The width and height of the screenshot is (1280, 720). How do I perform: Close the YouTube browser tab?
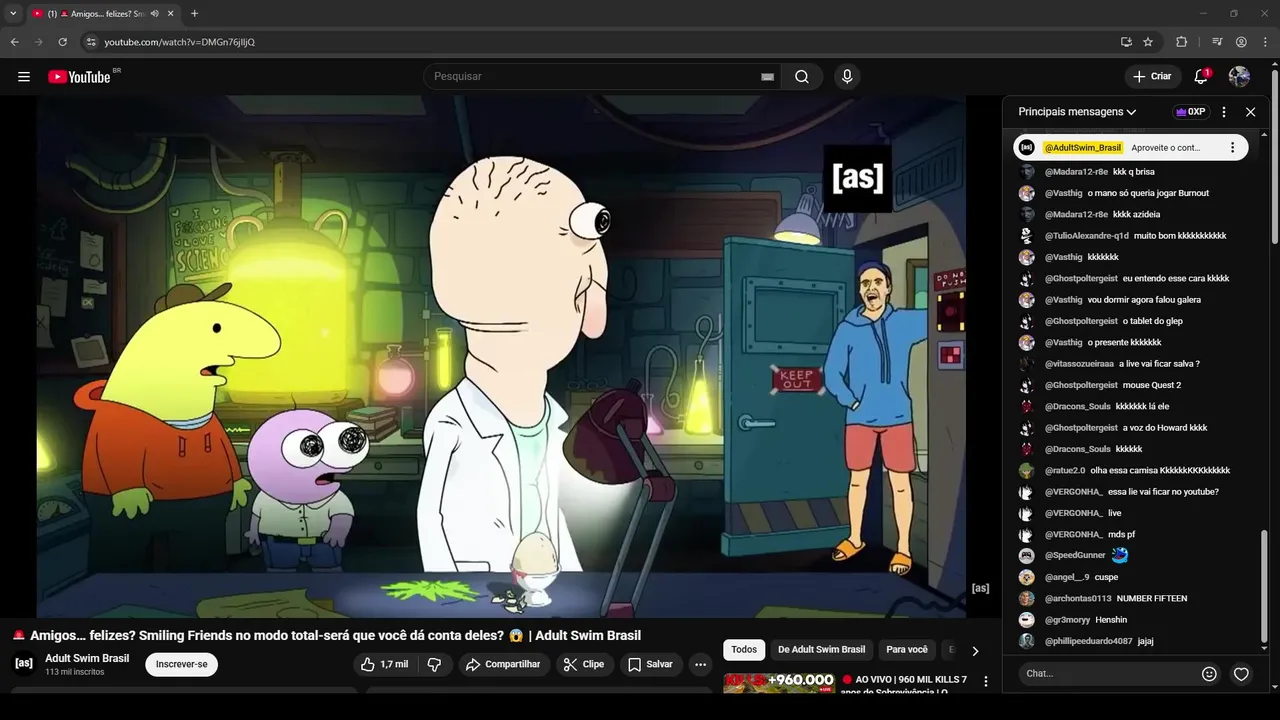[171, 14]
